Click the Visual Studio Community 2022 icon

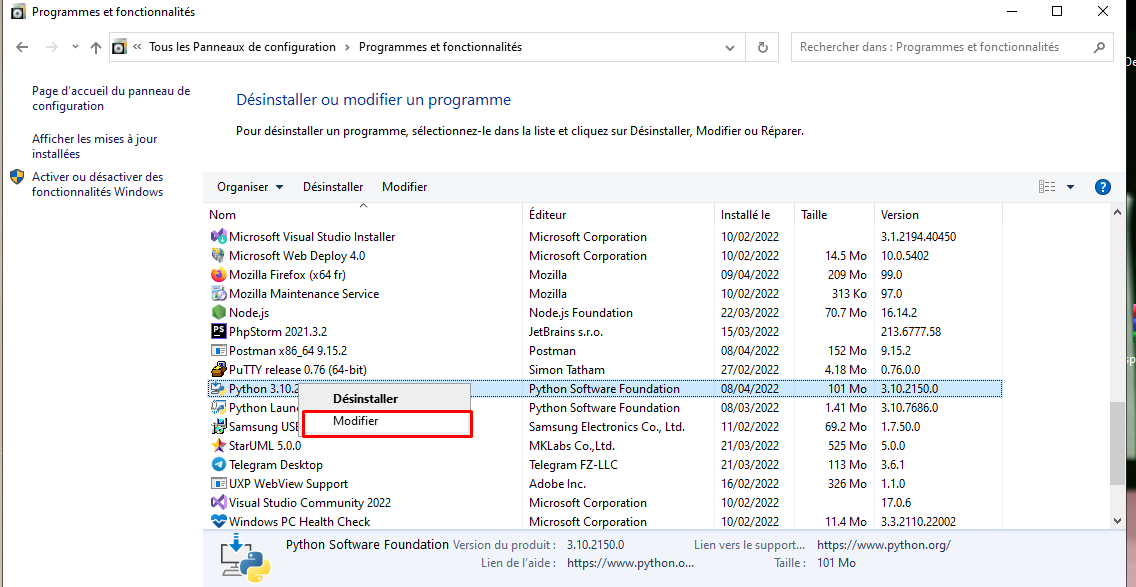(218, 502)
